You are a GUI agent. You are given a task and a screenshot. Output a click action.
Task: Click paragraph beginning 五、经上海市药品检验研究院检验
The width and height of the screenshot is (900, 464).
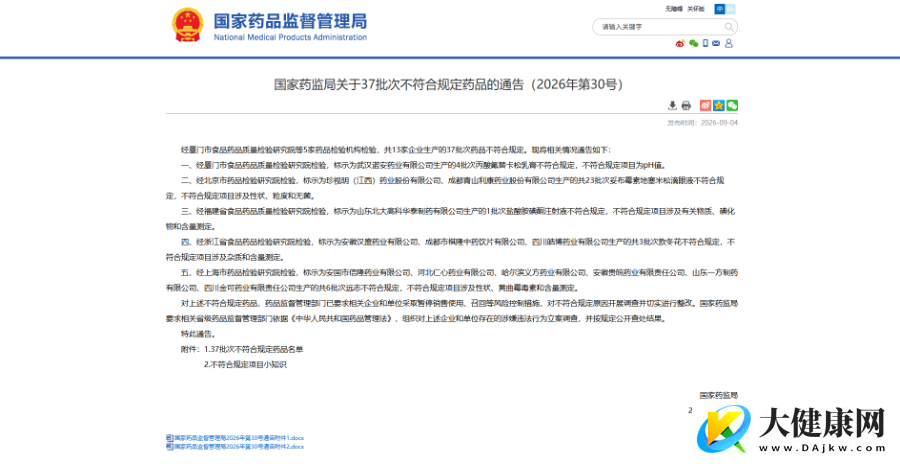pyautogui.click(x=452, y=280)
